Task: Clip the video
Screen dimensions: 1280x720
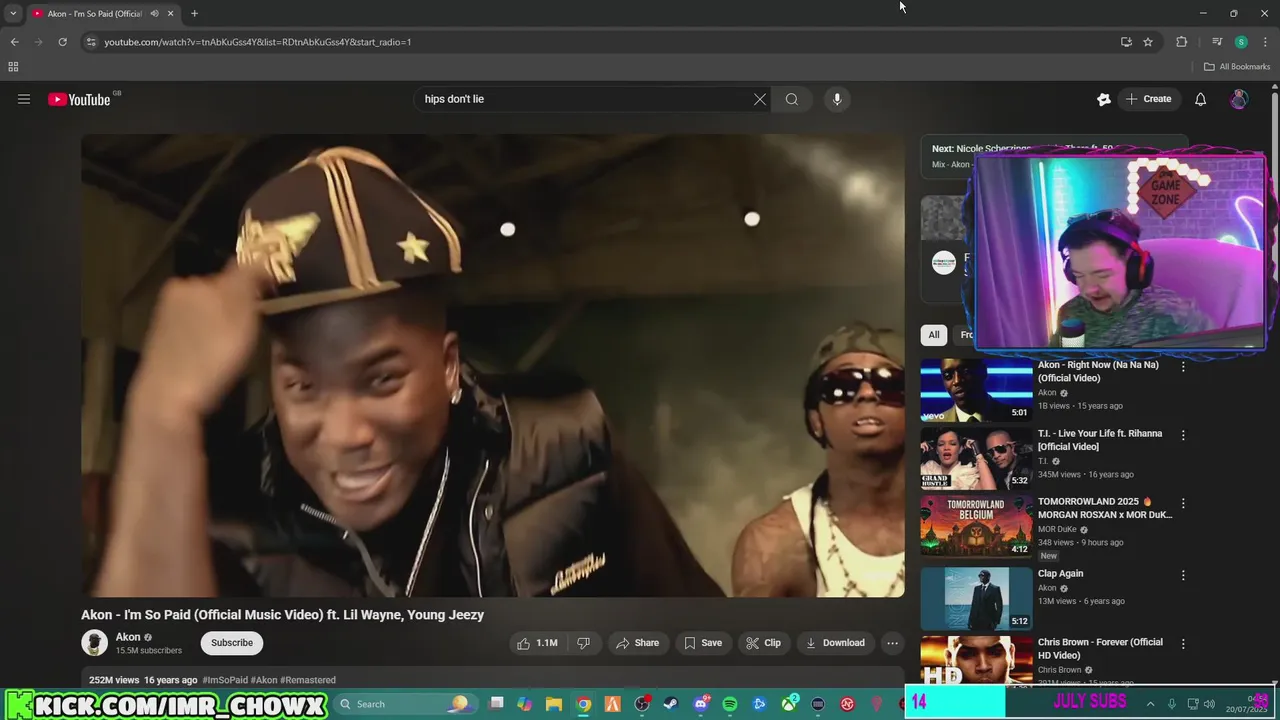Action: (x=764, y=643)
